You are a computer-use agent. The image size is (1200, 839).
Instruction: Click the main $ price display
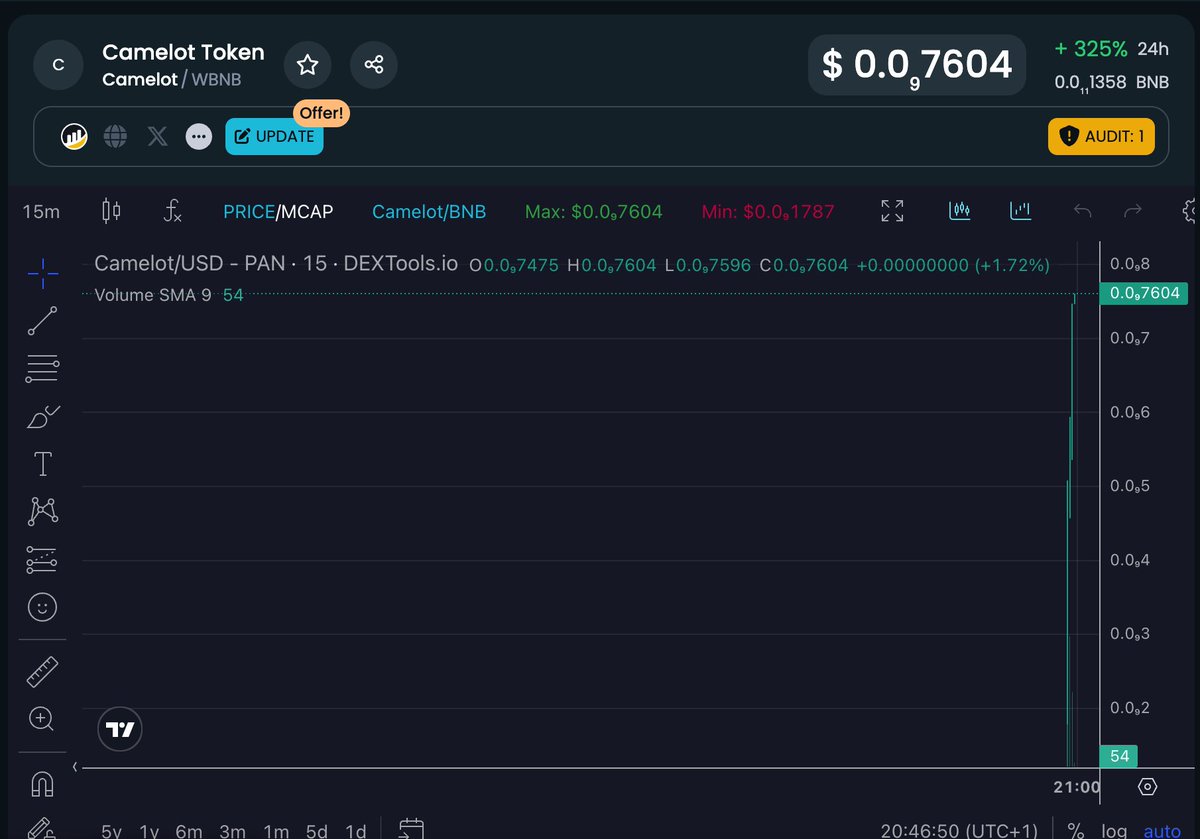click(917, 65)
